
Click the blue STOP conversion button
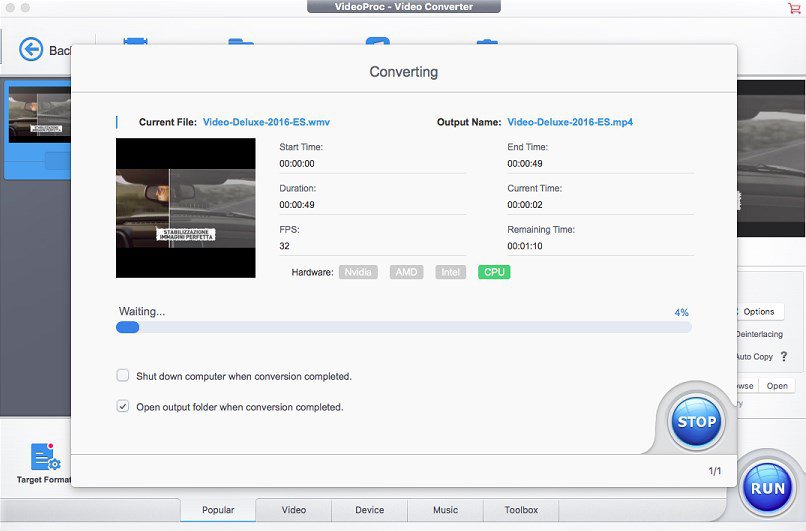point(695,421)
